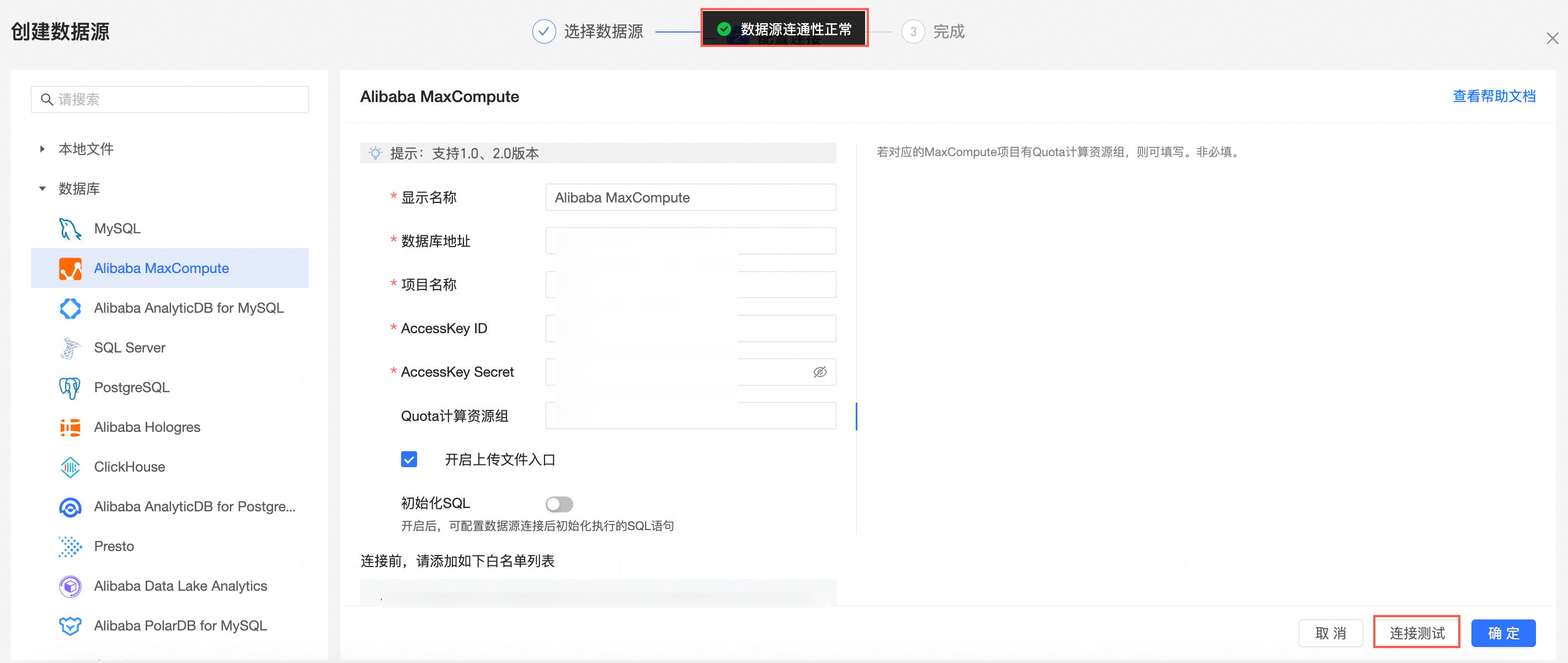Click the Alibaba Hologres icon

70,427
